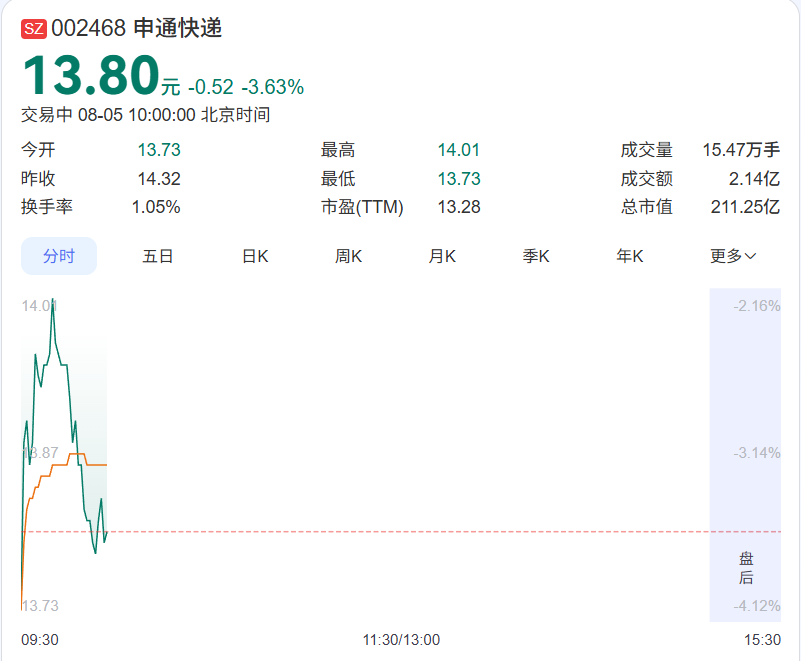Viewport: 801px width, 661px height.
Task: Open the 年K chart tab
Action: pyautogui.click(x=629, y=256)
